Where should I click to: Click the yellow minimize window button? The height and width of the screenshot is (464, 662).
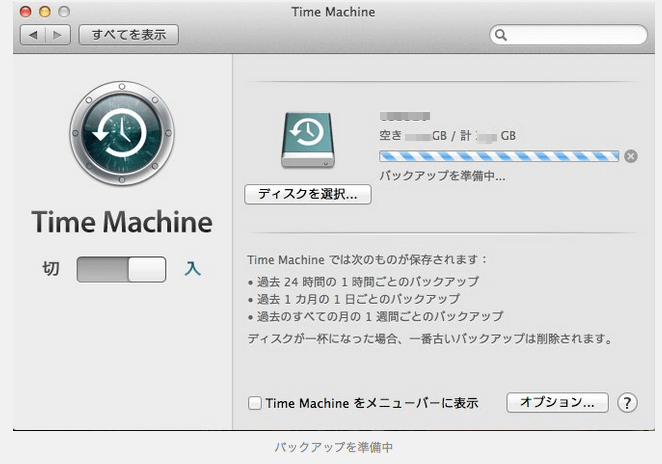[x=45, y=12]
